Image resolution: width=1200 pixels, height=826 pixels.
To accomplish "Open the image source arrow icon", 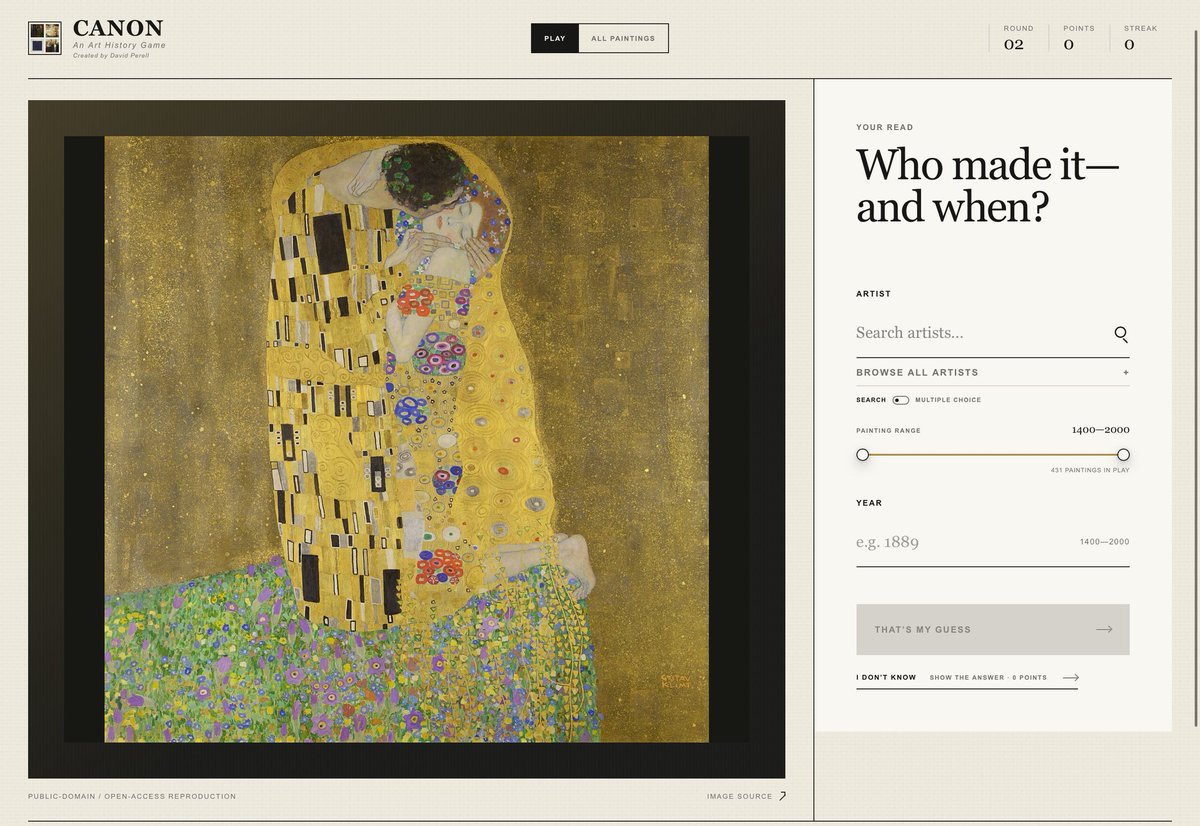I will click(782, 796).
